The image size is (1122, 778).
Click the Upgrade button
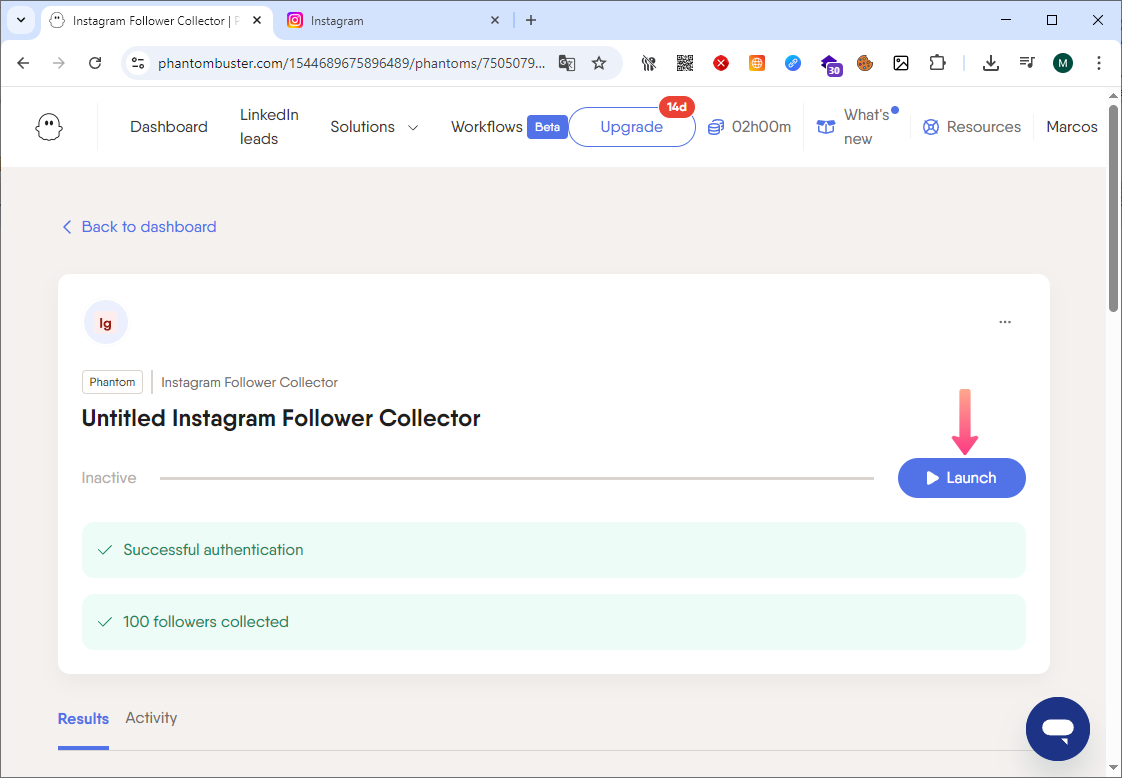pos(631,127)
